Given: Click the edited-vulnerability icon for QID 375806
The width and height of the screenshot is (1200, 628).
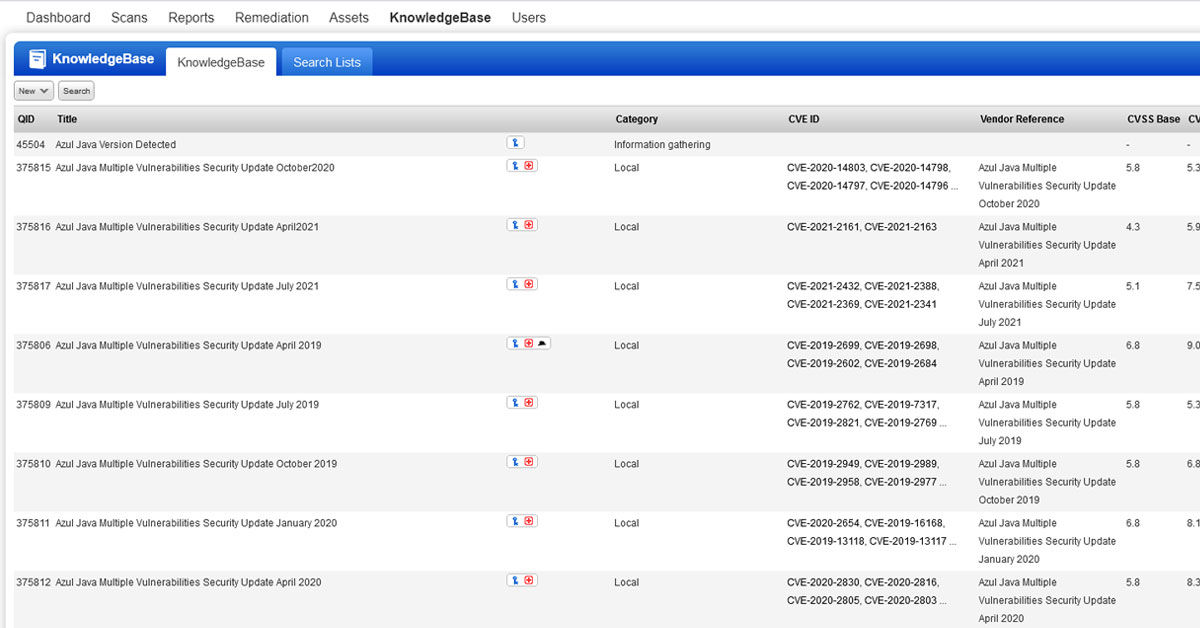Looking at the screenshot, I should point(542,342).
